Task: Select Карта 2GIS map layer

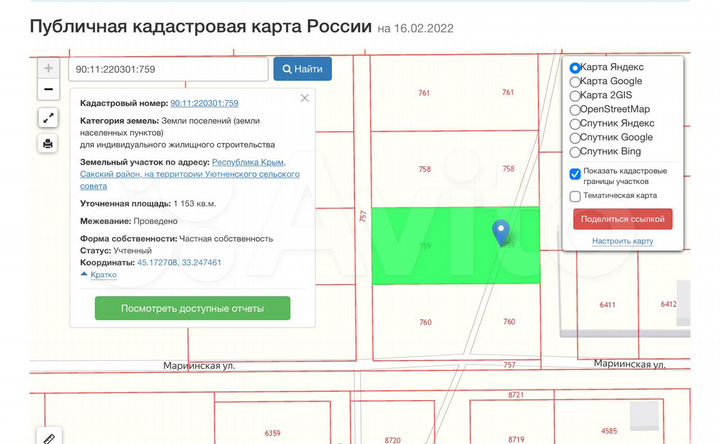Action: point(575,96)
